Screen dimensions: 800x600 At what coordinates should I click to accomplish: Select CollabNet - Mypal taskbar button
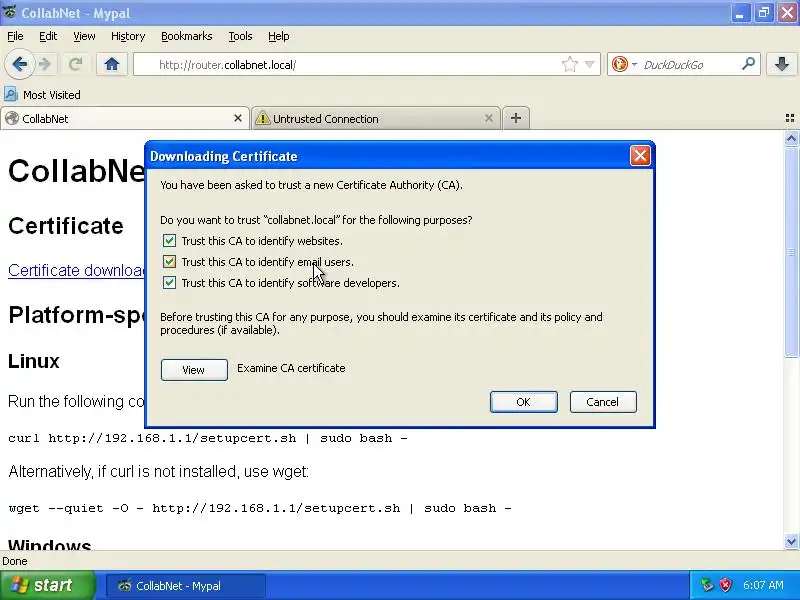pyautogui.click(x=186, y=586)
